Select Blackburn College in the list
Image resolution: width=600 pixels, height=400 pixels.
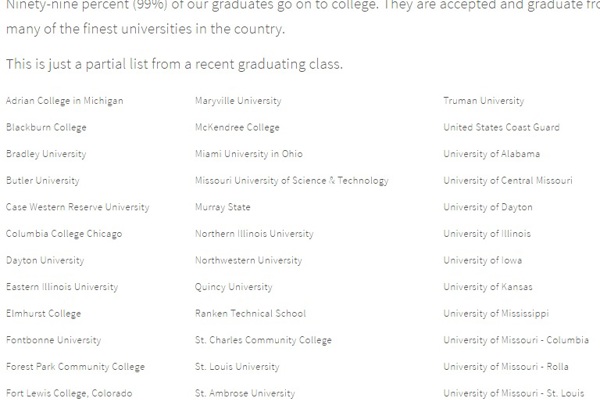pos(46,128)
